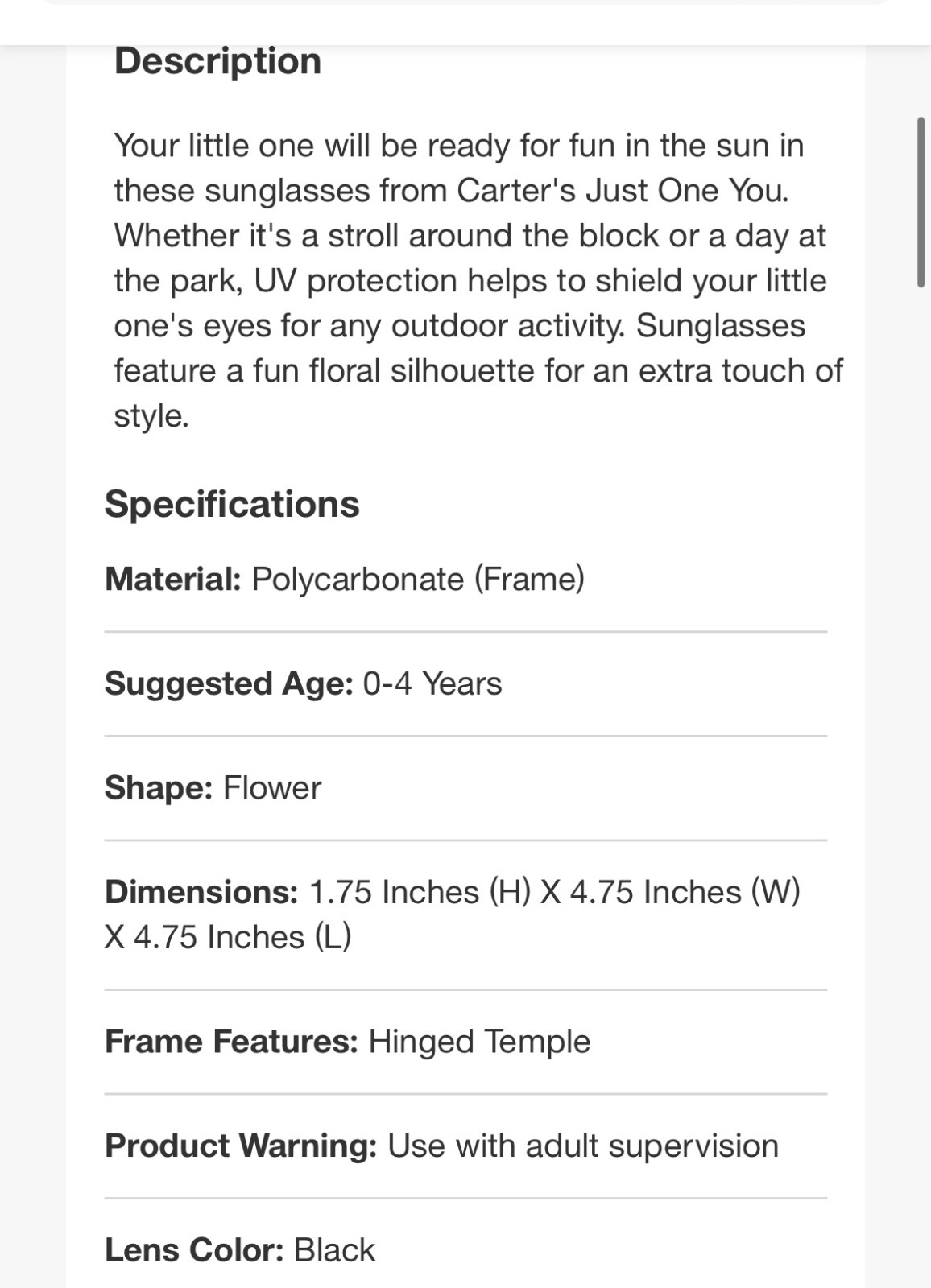The width and height of the screenshot is (931, 1288).
Task: Click the bold Dimensions: label
Action: [201, 892]
